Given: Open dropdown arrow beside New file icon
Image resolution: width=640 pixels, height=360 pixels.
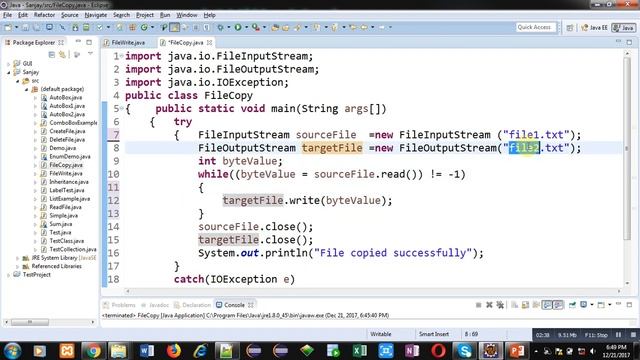Looking at the screenshot, I should click(16, 27).
